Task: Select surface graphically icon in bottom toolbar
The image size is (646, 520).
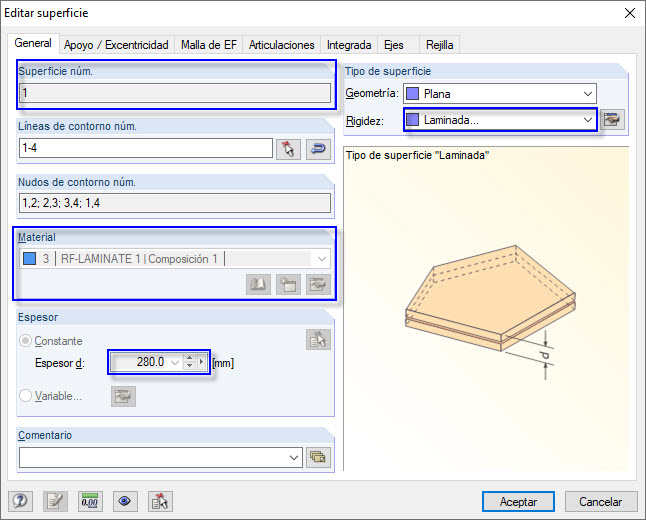Action: coord(160,501)
